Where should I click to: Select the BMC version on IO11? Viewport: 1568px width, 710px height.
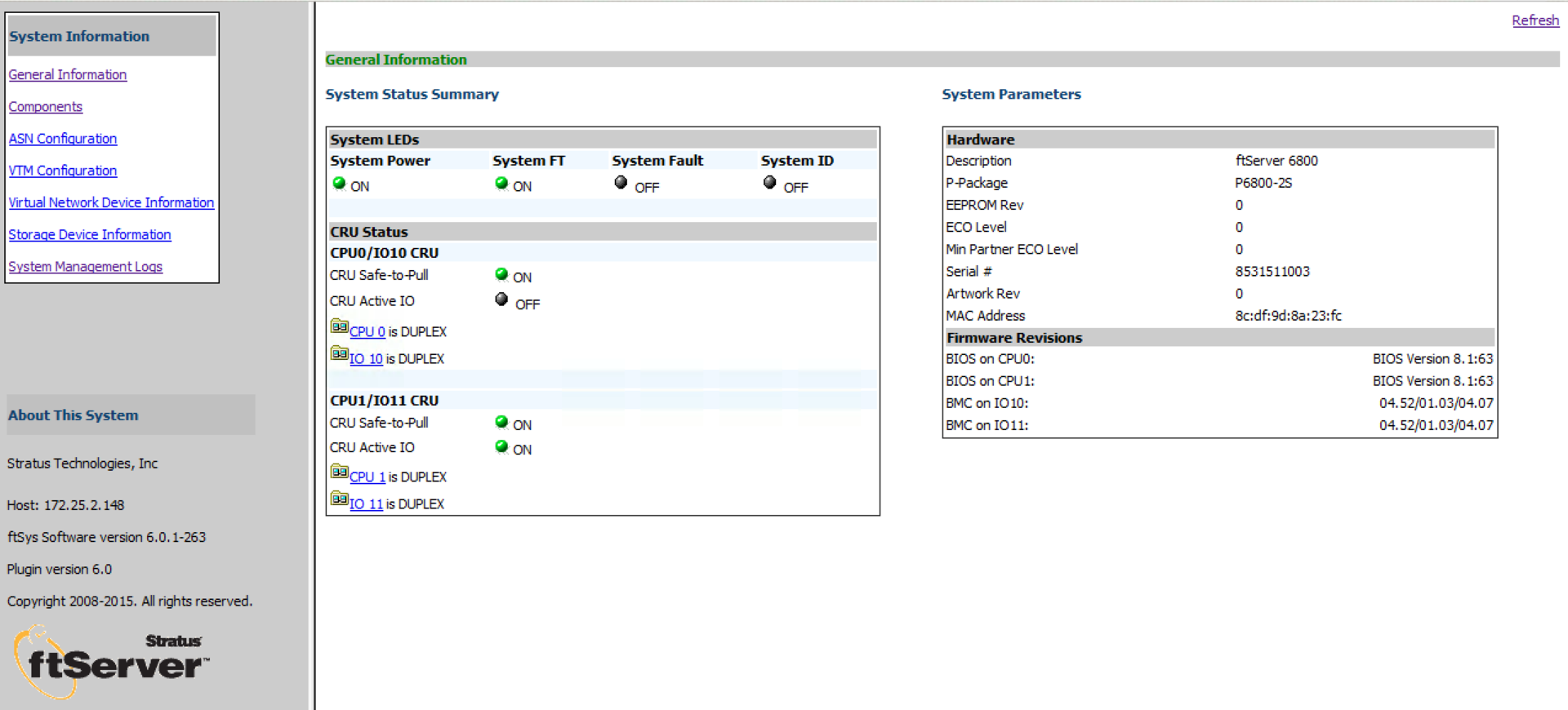click(x=1437, y=425)
